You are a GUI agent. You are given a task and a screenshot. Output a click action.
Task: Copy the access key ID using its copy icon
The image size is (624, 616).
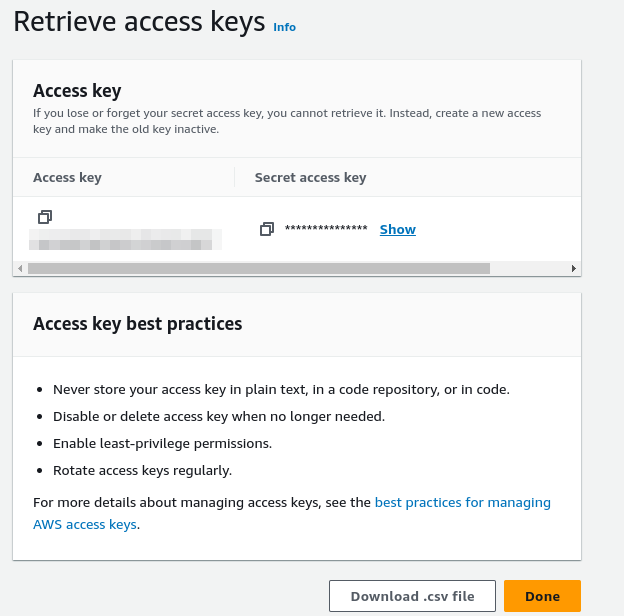pyautogui.click(x=44, y=216)
